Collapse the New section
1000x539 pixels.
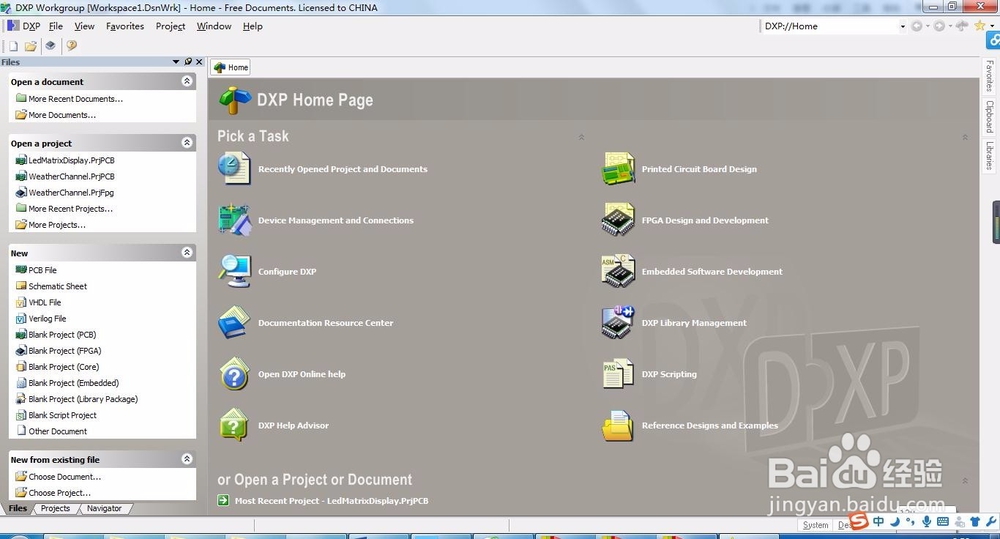187,252
